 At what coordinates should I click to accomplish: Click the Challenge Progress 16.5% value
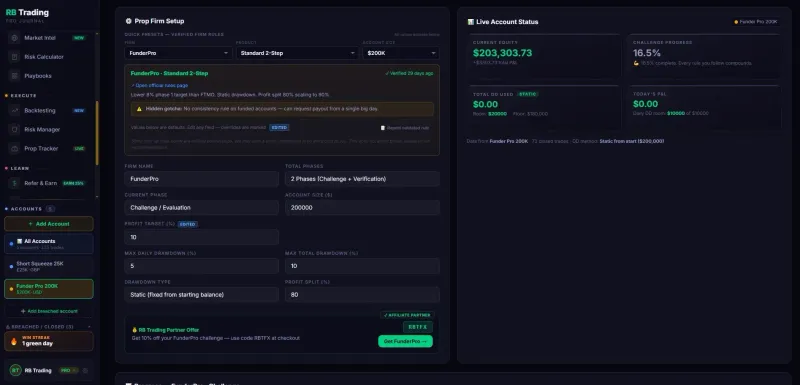[x=646, y=53]
